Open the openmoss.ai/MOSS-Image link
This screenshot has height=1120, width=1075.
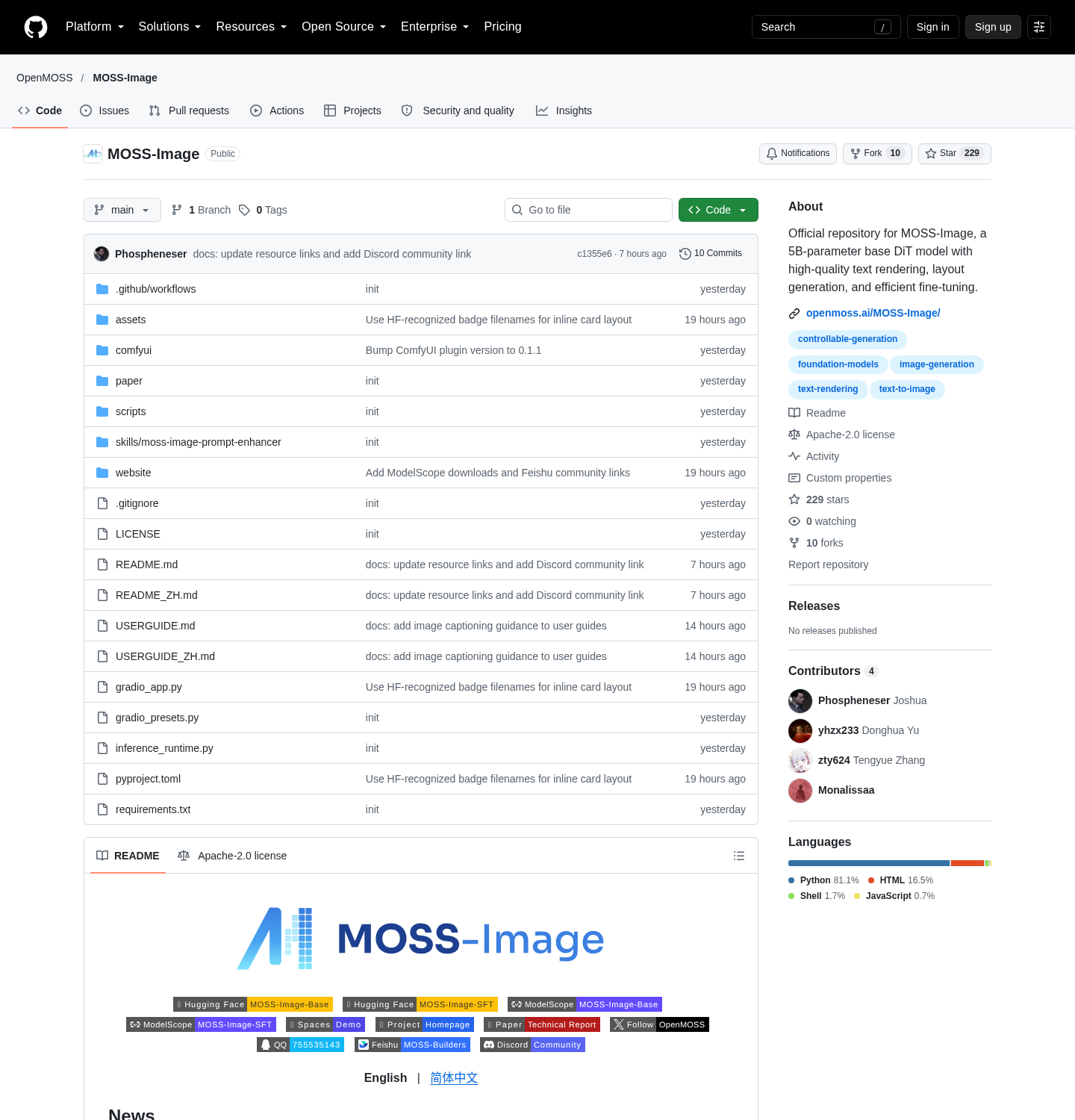tap(873, 313)
